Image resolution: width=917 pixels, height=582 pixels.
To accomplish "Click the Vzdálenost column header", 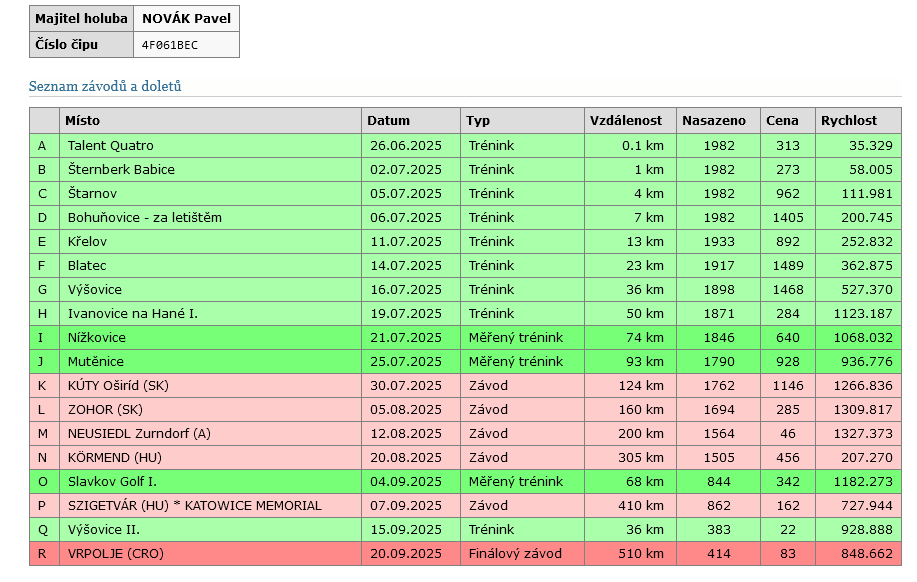I will [x=625, y=121].
